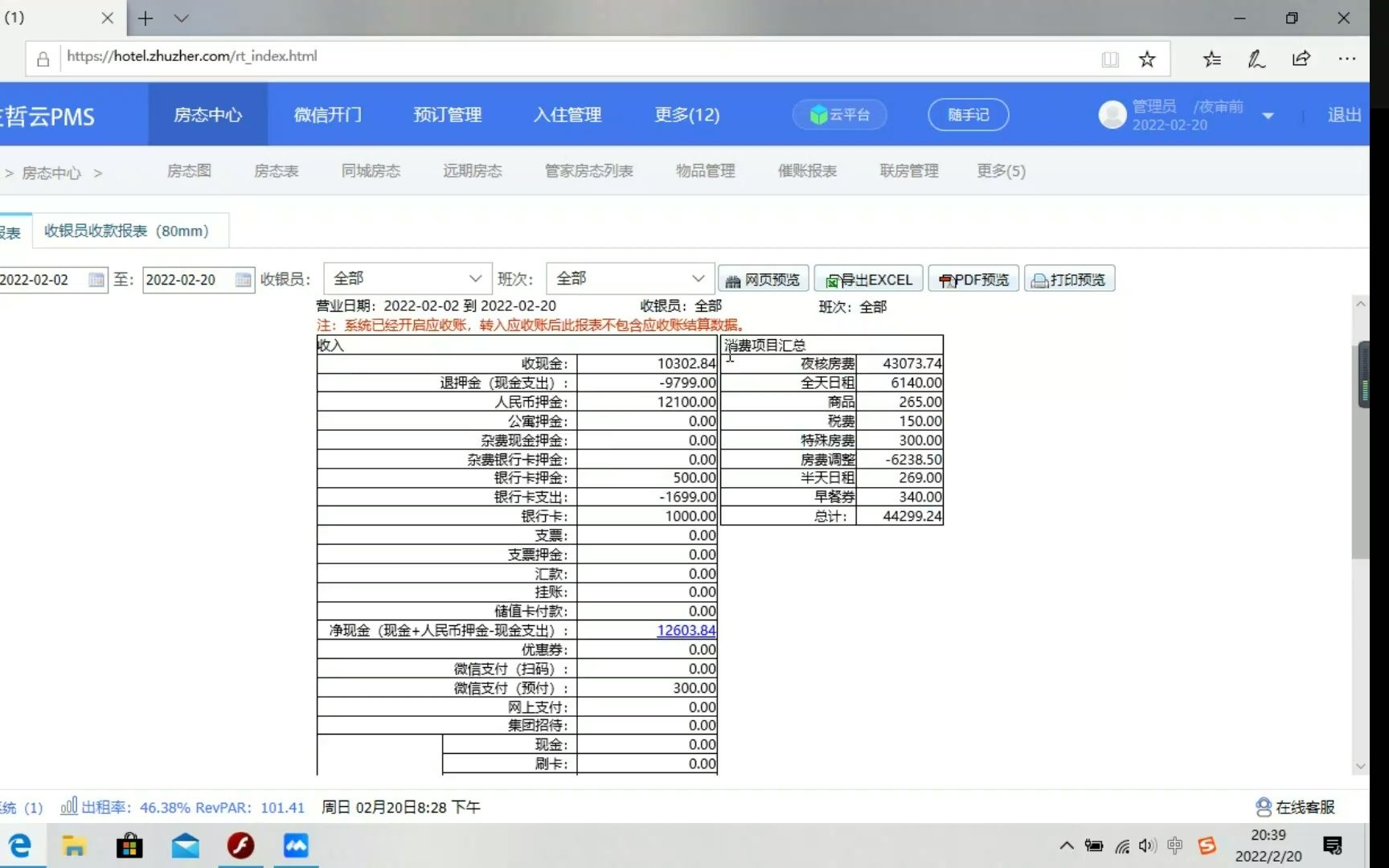Viewport: 1389px width, 868px height.
Task: Bookmark page with the star icon
Action: point(1147,59)
